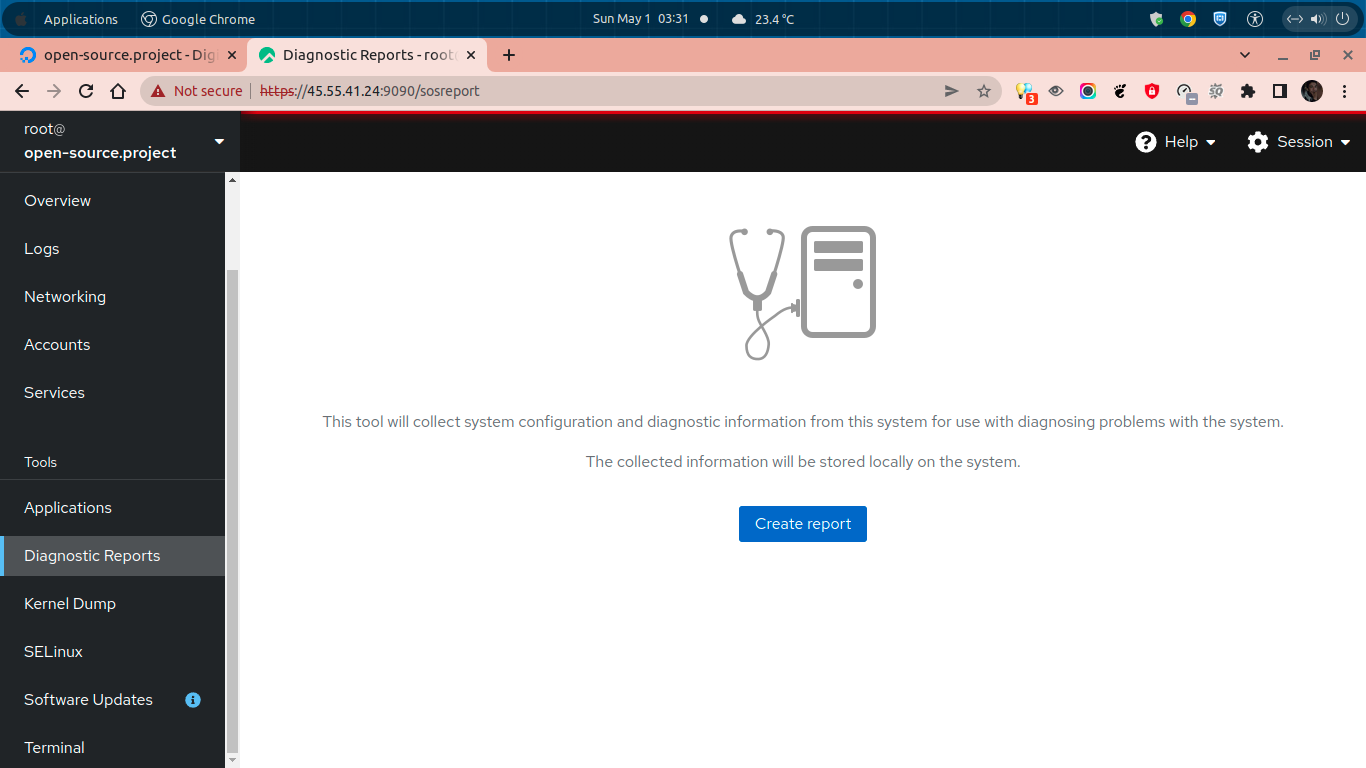Open Software Updates in the sidebar
This screenshot has width=1366, height=768.
point(113,700)
